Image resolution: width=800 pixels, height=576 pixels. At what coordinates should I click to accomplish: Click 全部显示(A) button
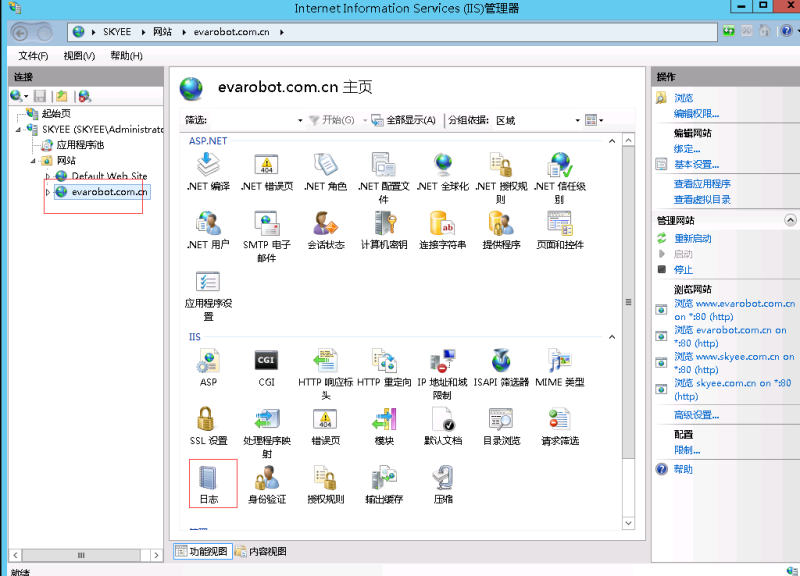click(404, 120)
